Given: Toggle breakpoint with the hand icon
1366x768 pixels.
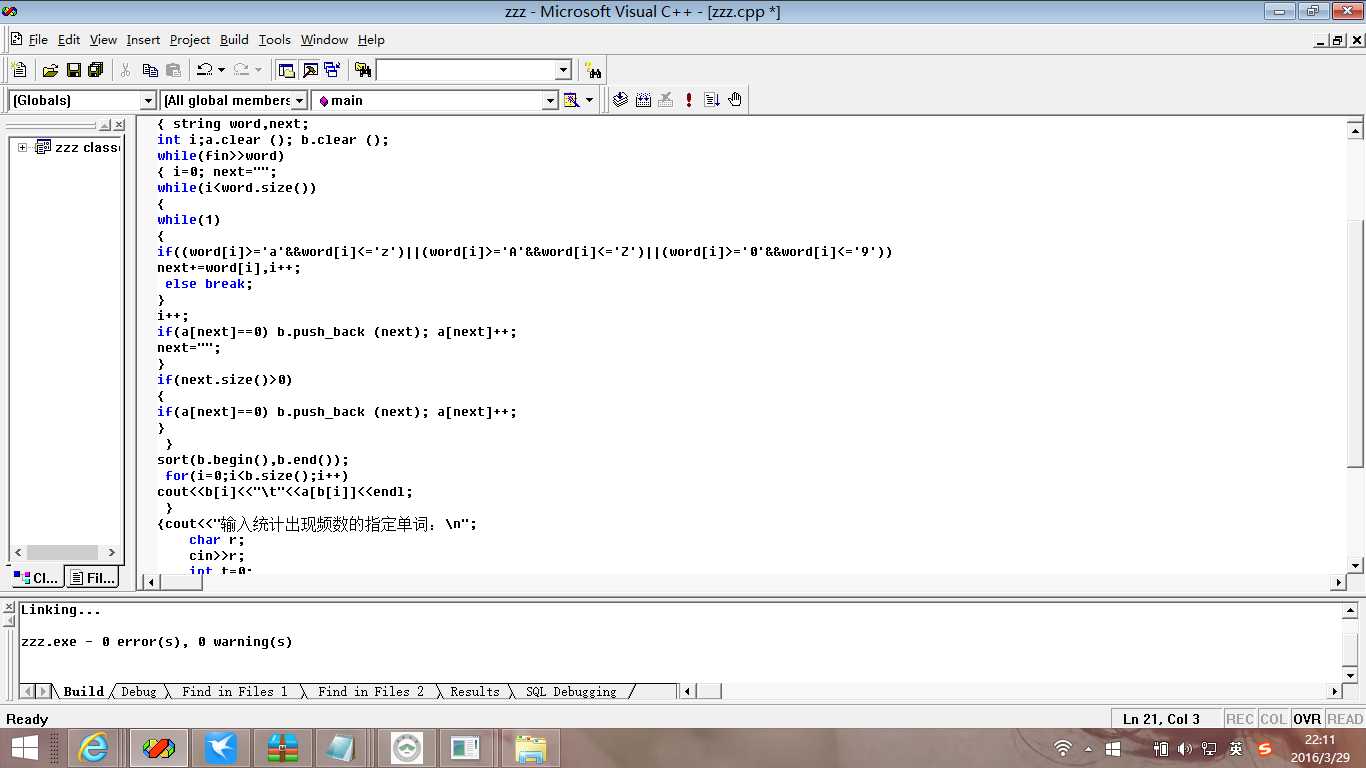Looking at the screenshot, I should (x=735, y=100).
